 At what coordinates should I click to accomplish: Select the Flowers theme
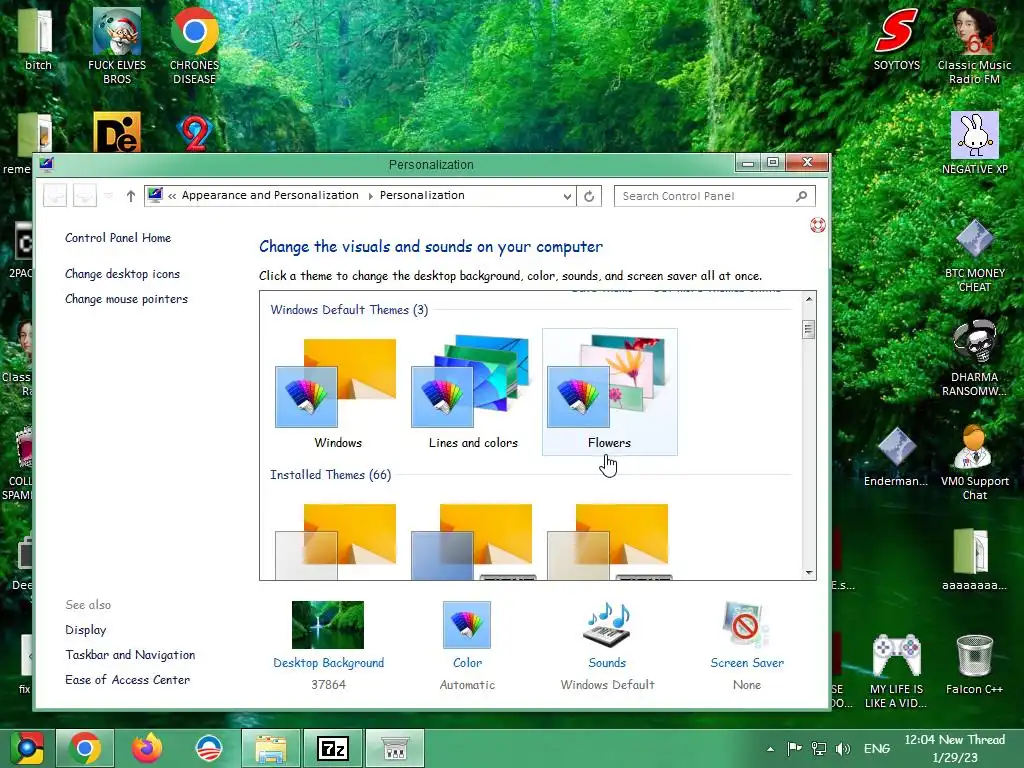pos(609,392)
